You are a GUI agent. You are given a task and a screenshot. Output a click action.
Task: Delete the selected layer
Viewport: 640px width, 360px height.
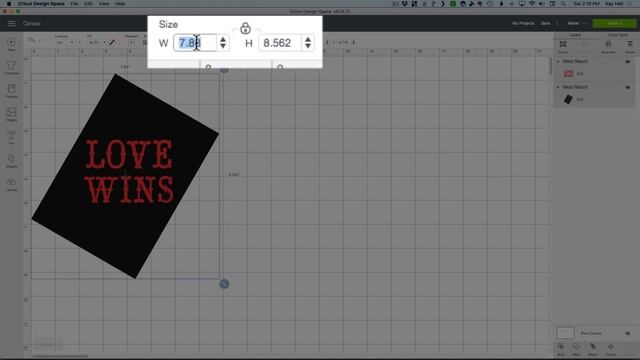630,46
